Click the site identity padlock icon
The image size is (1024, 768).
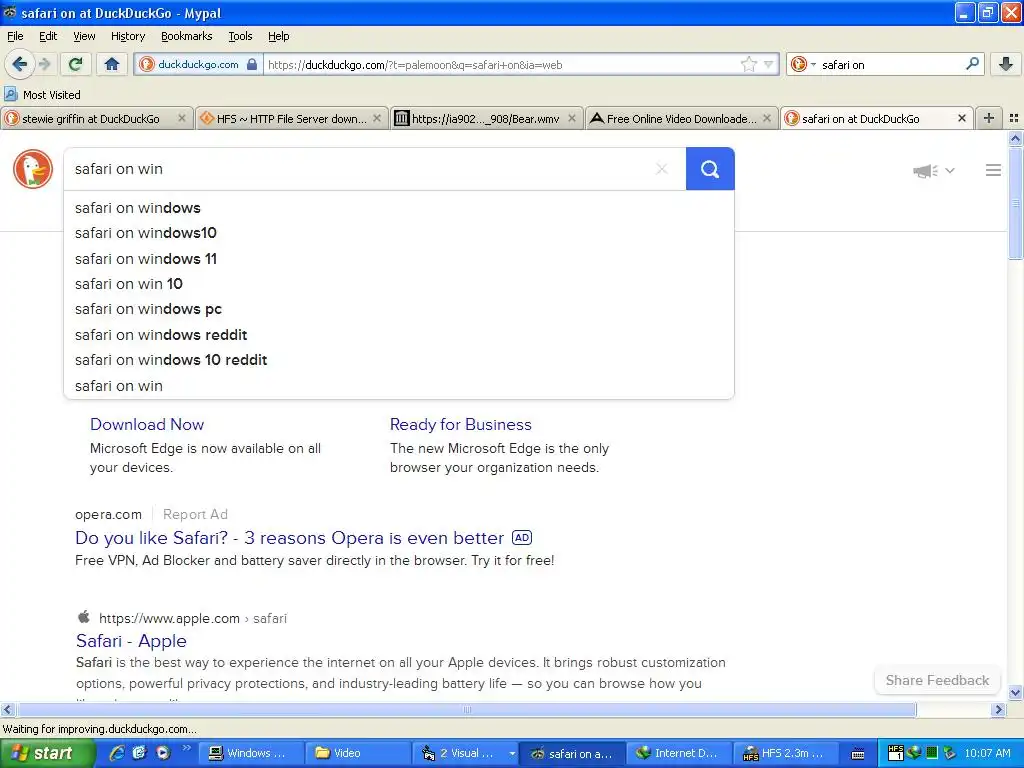point(252,64)
